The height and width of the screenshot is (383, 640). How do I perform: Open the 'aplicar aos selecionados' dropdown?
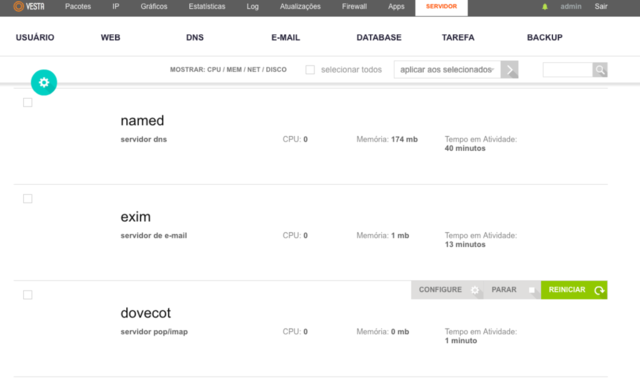447,69
